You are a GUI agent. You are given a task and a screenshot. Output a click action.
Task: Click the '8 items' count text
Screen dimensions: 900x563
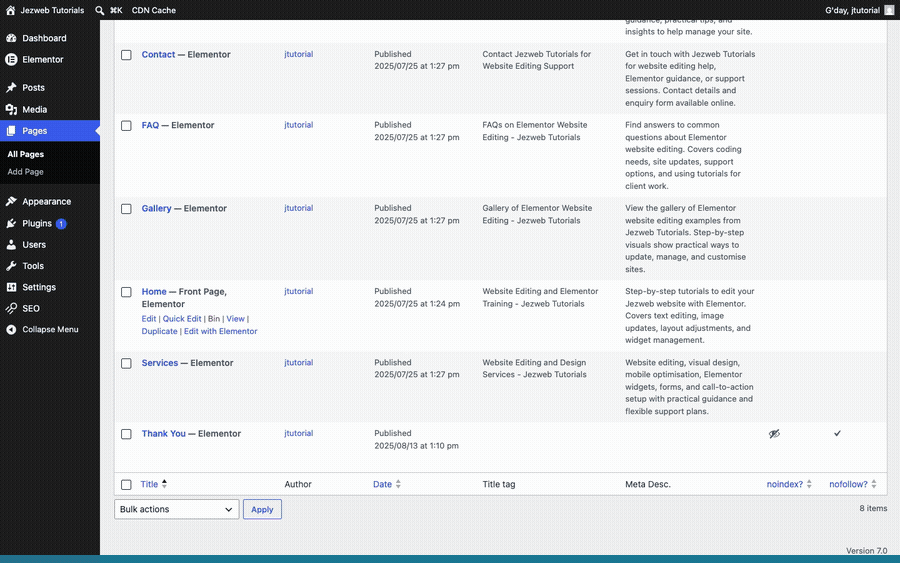click(873, 508)
